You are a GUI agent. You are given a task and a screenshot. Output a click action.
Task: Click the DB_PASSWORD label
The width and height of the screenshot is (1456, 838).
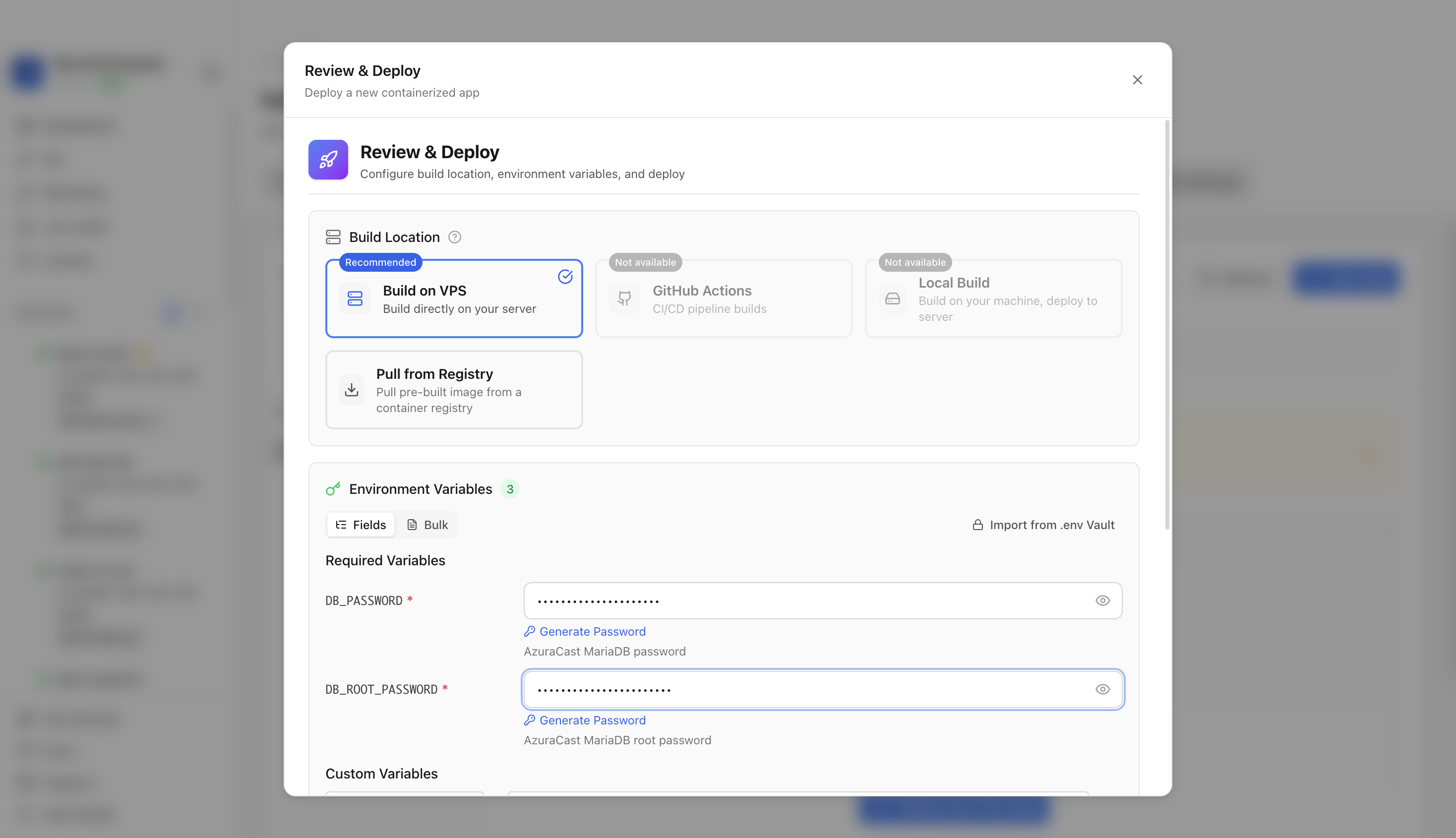[x=364, y=601]
